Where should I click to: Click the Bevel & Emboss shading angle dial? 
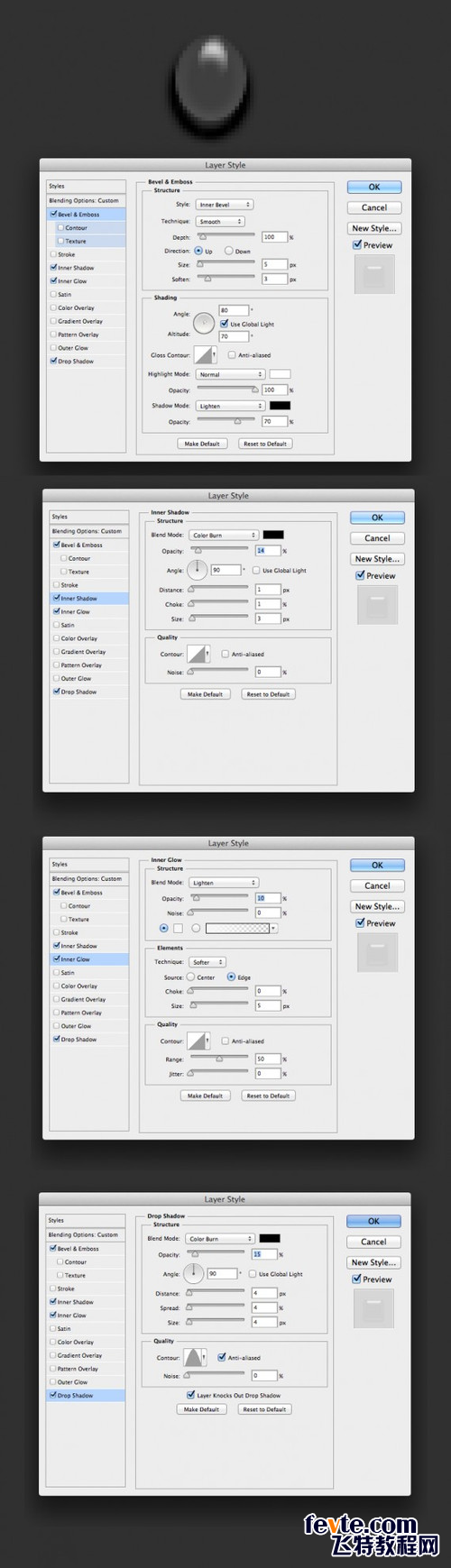pos(203,323)
